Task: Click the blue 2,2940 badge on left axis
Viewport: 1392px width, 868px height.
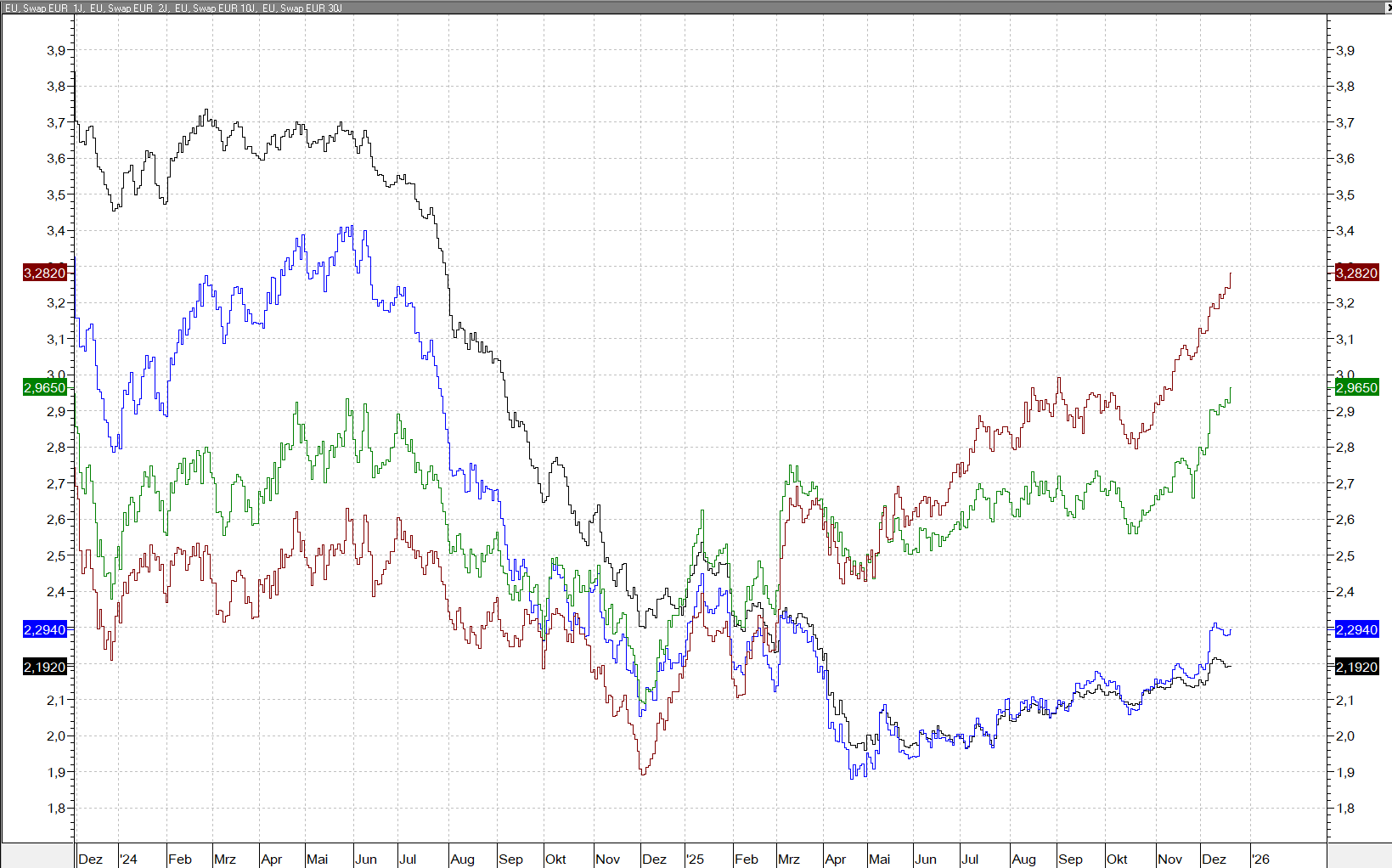Action: click(44, 629)
